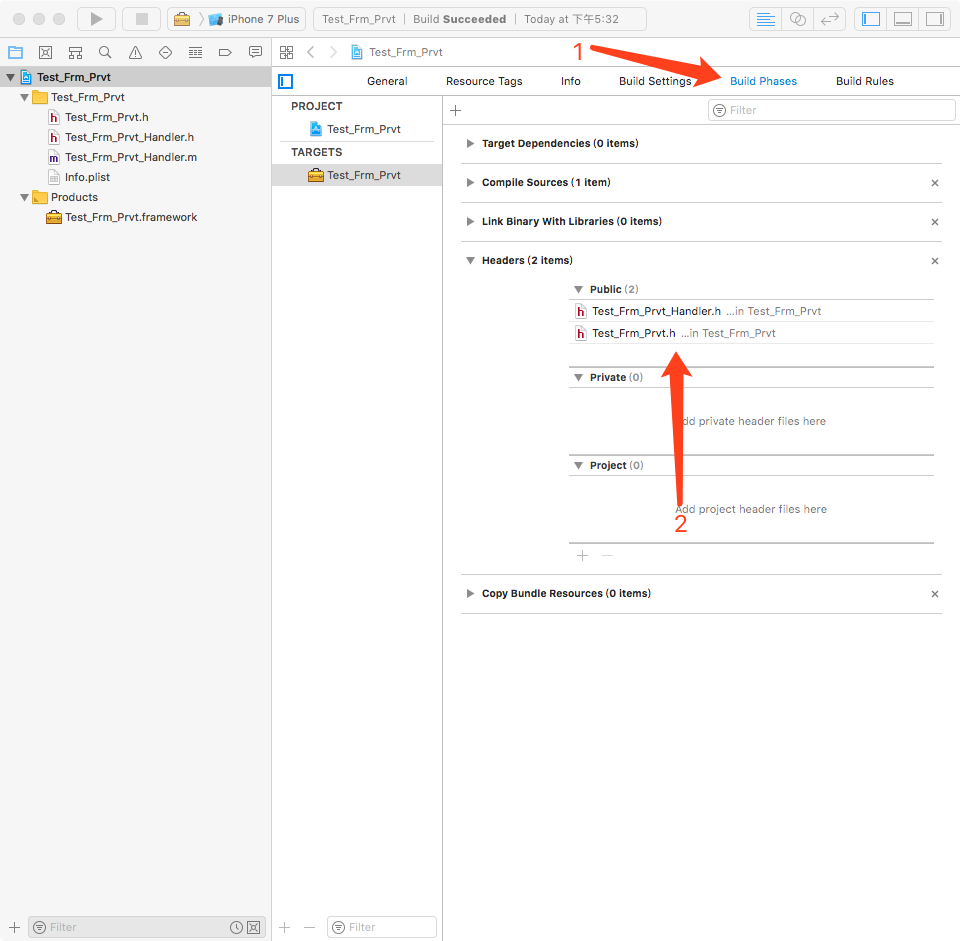Add a new build phase
Viewport: 960px width, 941px height.
click(456, 111)
